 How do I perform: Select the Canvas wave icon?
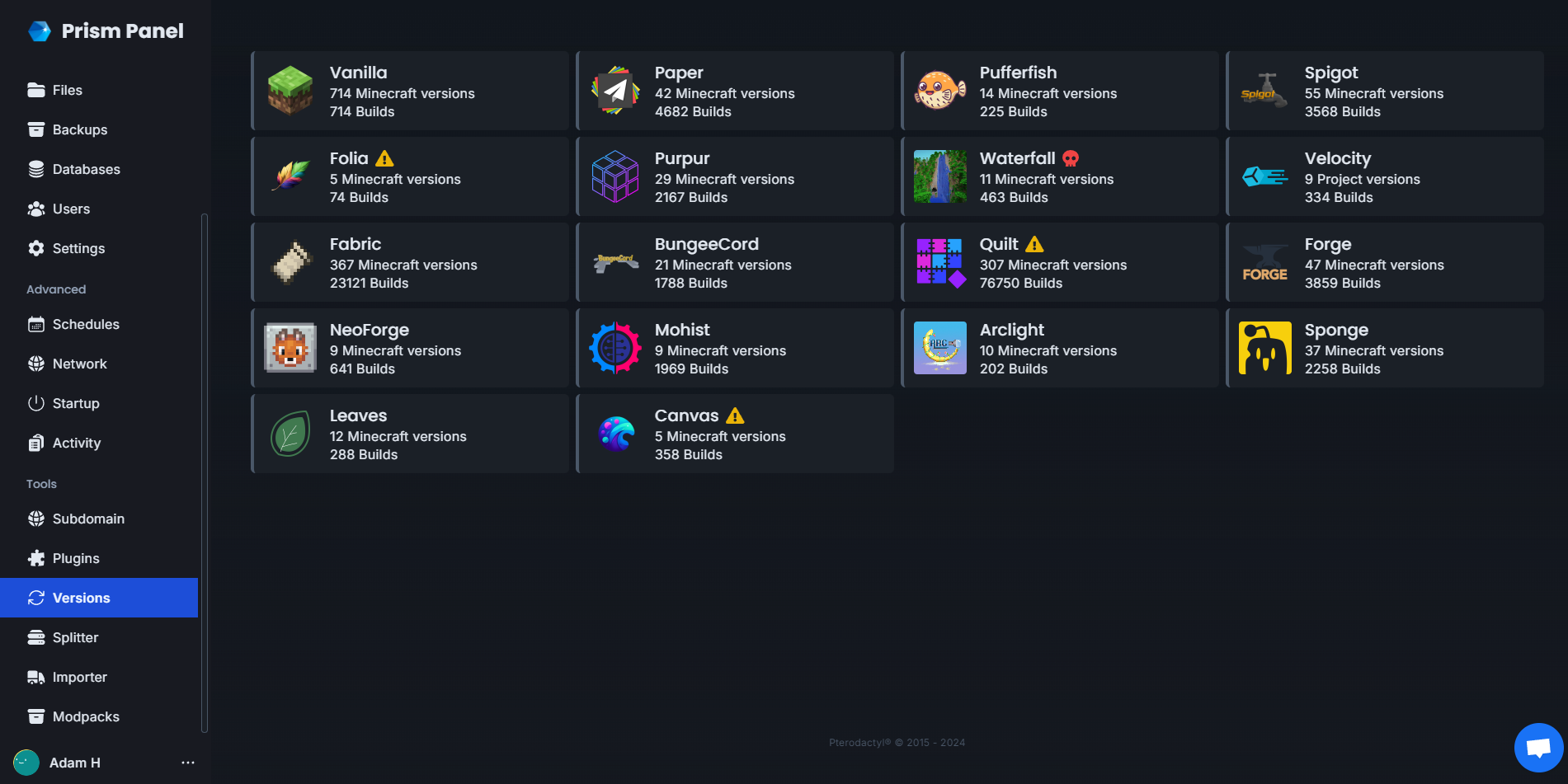615,434
